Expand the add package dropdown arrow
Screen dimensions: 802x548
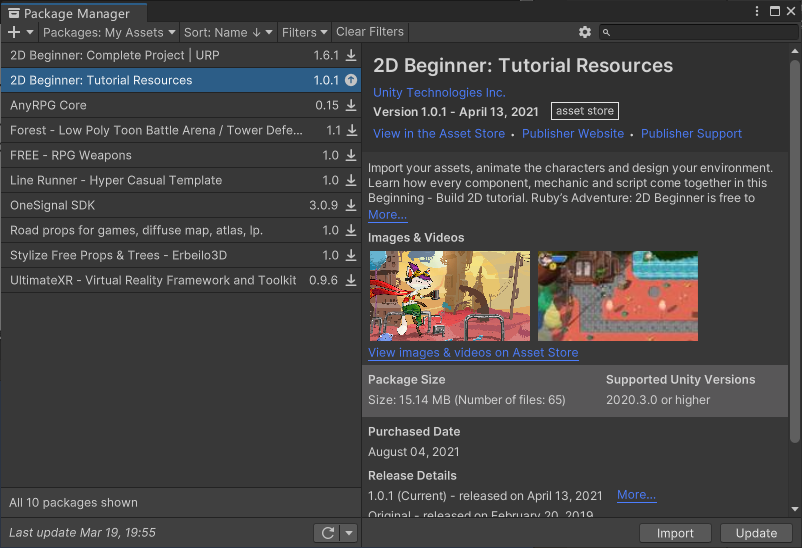30,32
